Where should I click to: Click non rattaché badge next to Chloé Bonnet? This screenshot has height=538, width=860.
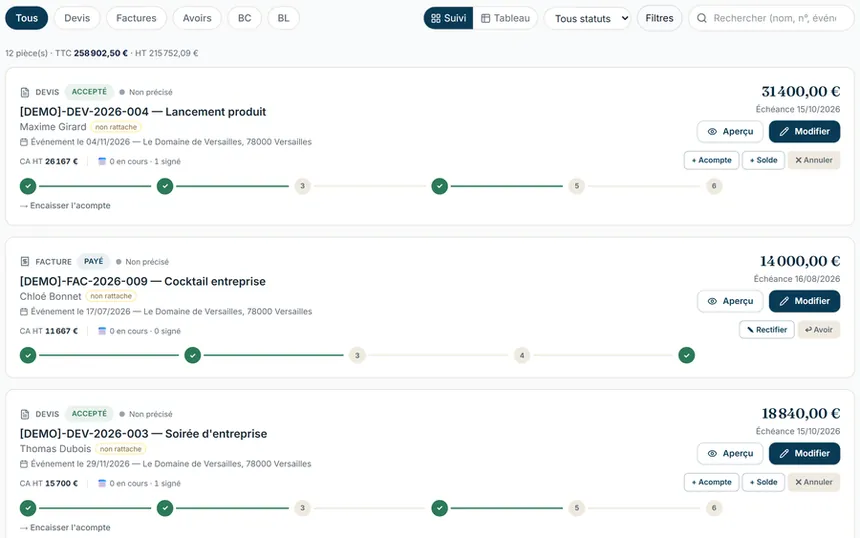tap(111, 296)
